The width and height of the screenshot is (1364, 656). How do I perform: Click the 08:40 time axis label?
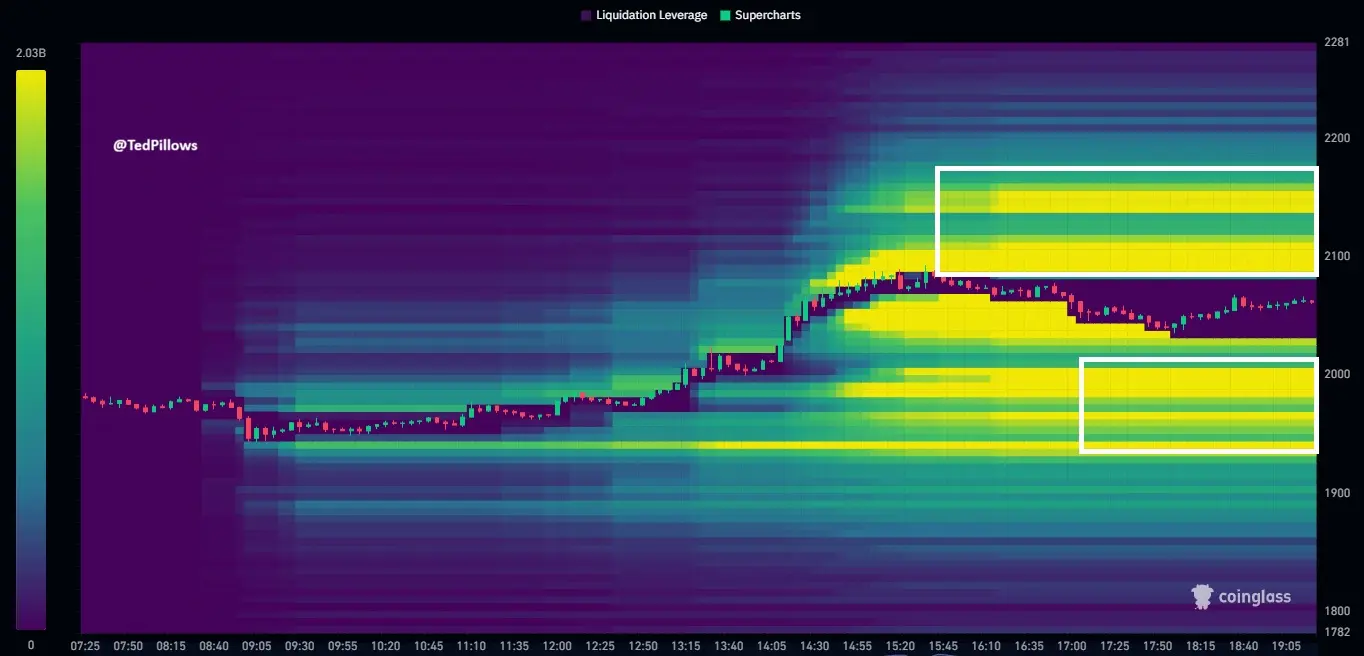tap(214, 646)
